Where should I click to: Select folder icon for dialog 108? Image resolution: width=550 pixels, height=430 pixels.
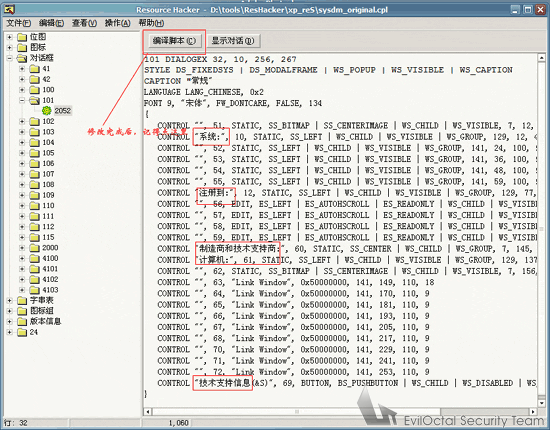[34, 184]
